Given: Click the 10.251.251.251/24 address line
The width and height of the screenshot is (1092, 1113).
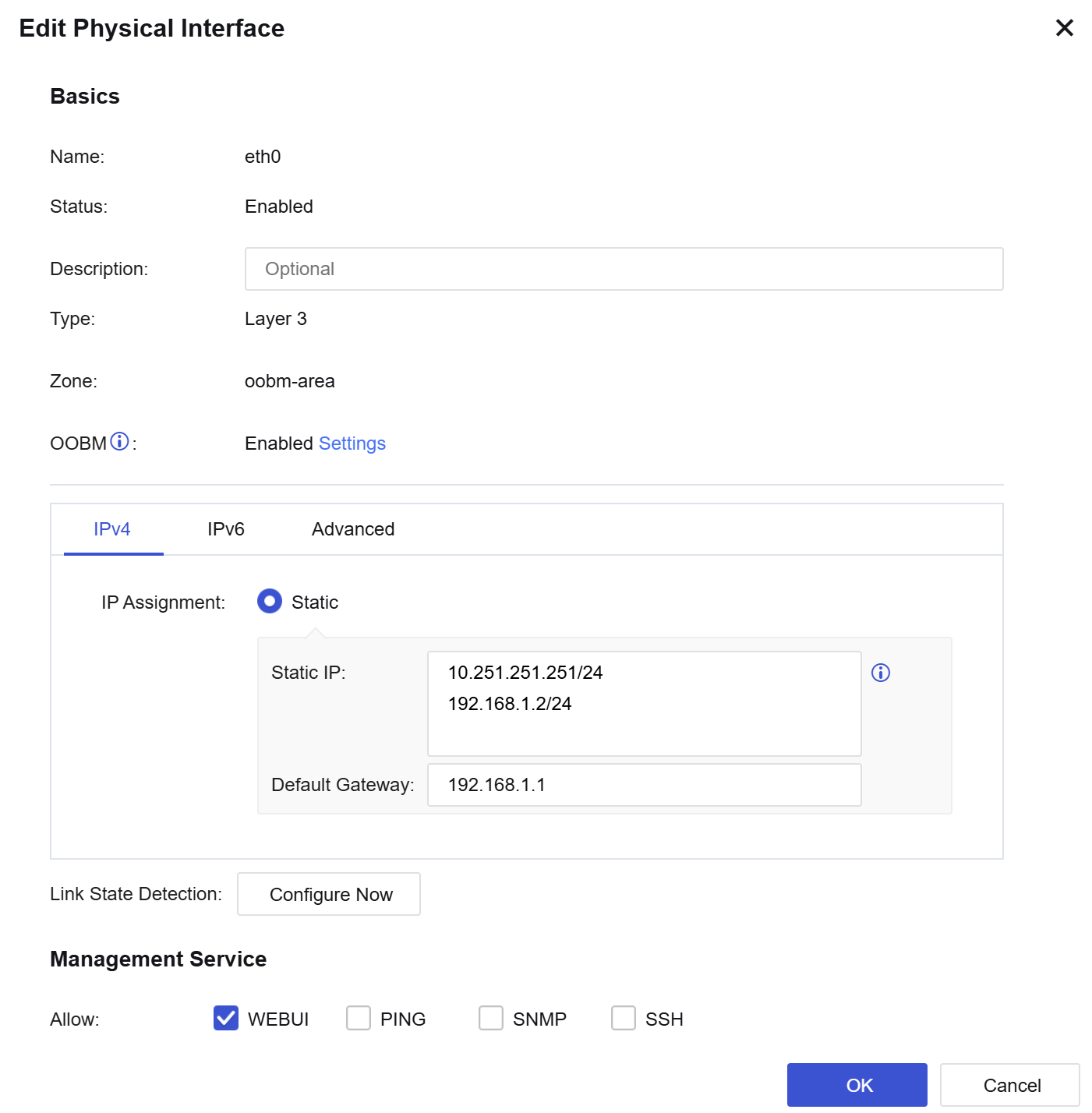Looking at the screenshot, I should (x=525, y=673).
